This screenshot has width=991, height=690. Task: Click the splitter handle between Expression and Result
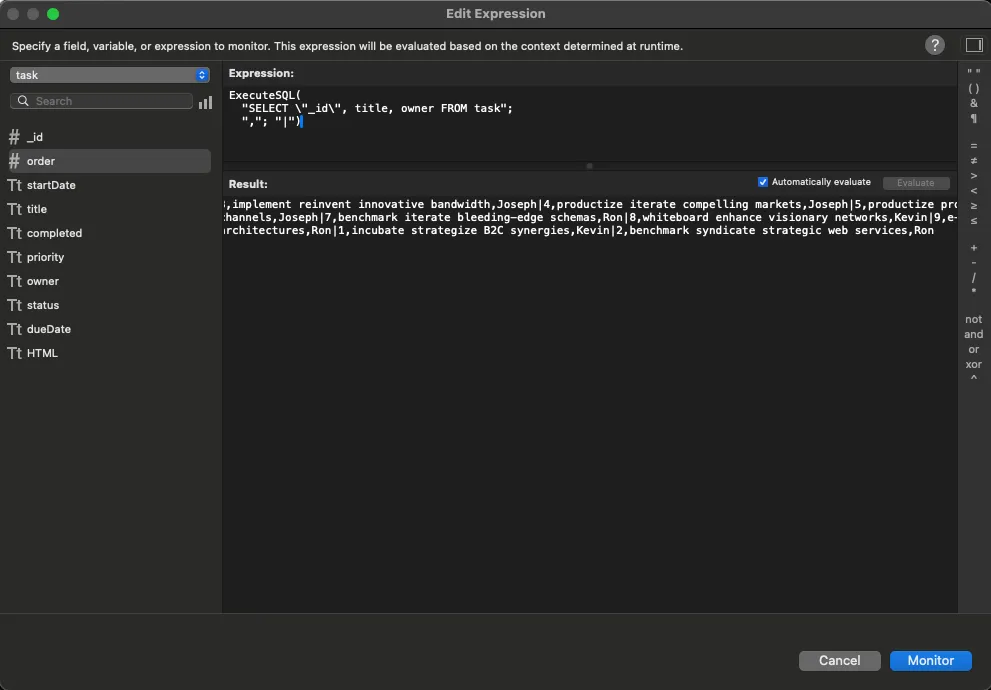(589, 166)
